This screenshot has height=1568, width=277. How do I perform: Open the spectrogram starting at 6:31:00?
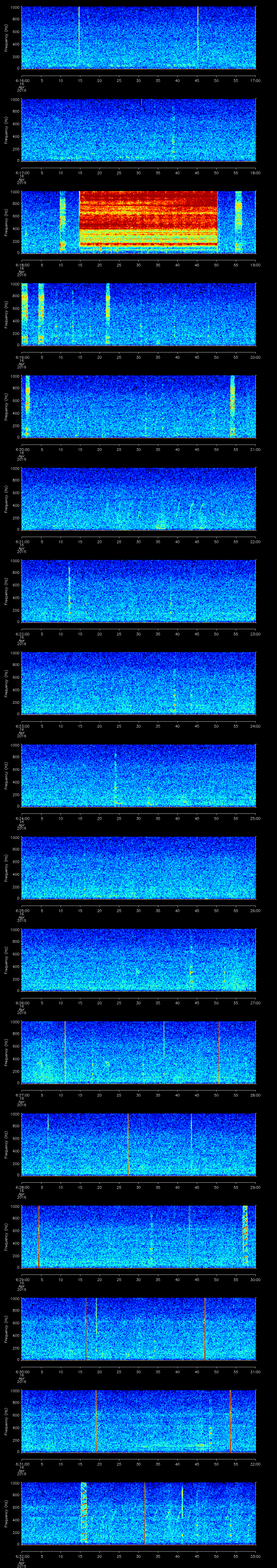pos(139,1421)
